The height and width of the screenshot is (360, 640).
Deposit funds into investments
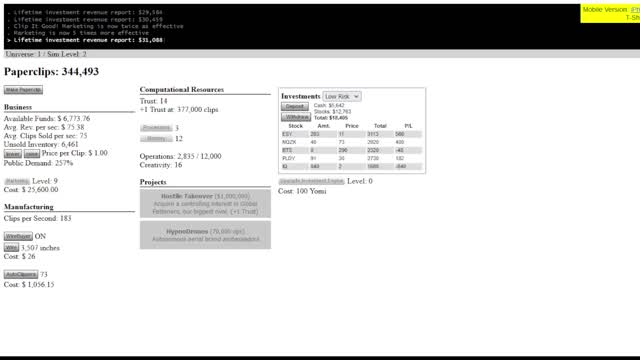click(x=295, y=107)
